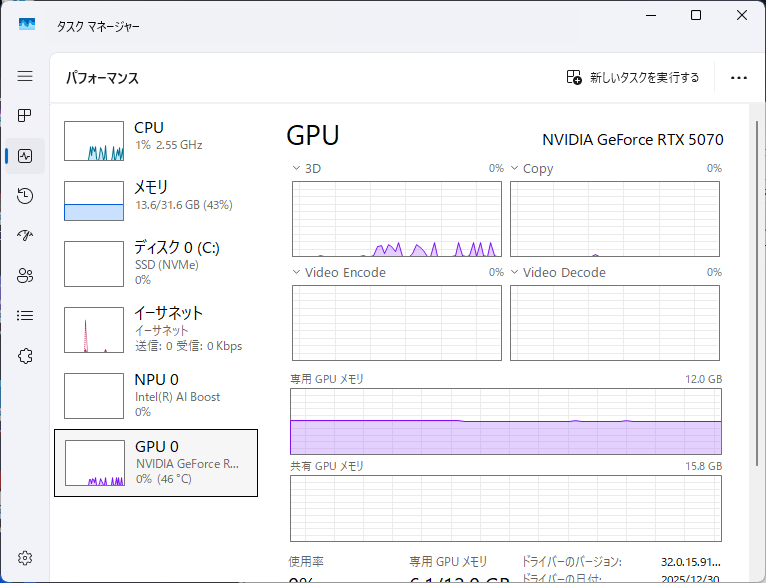The width and height of the screenshot is (766, 583).
Task: Click the 15.8 GB shared memory label
Action: pyautogui.click(x=703, y=466)
